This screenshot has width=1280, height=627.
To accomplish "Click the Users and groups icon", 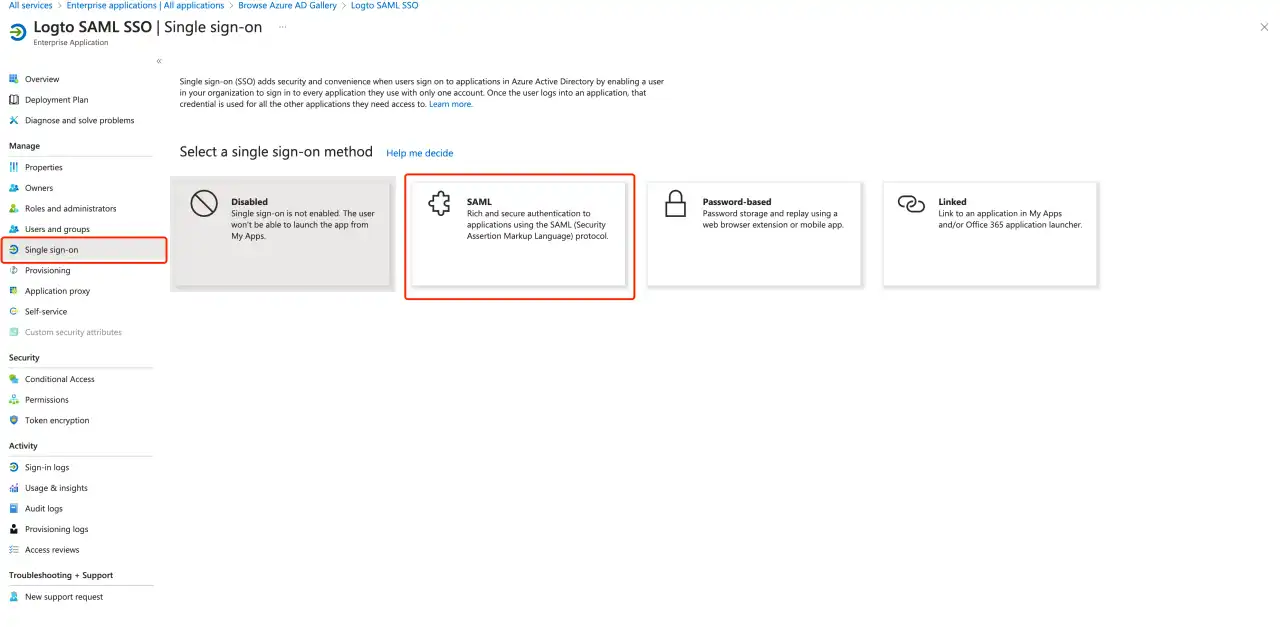I will [15, 228].
